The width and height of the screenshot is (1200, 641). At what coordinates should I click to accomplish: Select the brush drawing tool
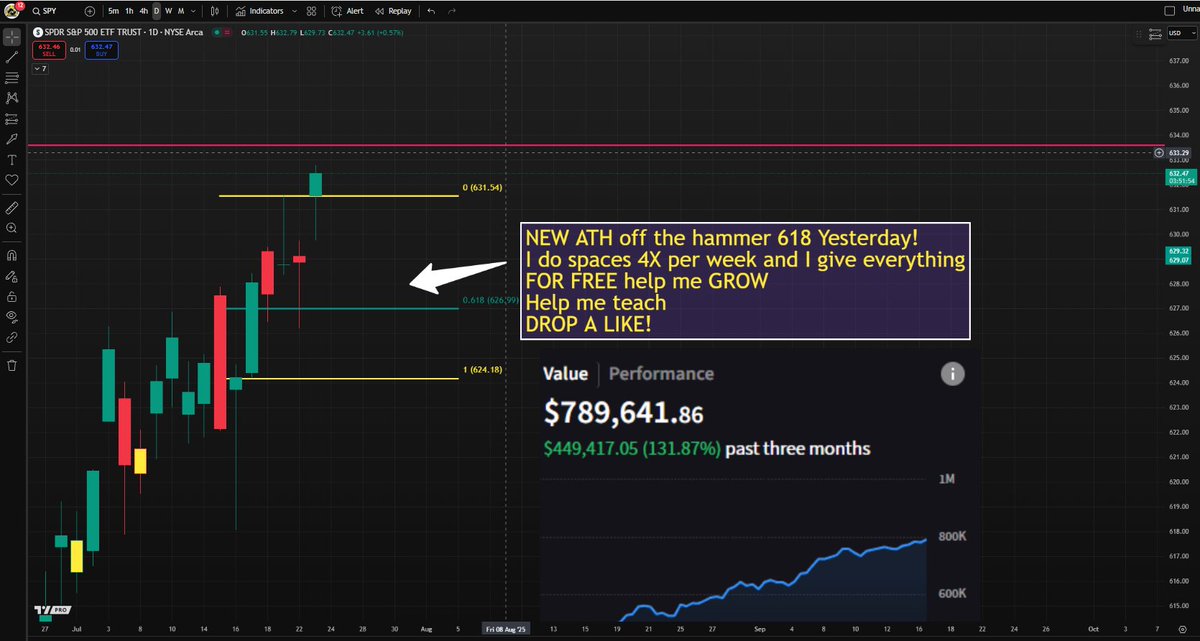(12, 139)
